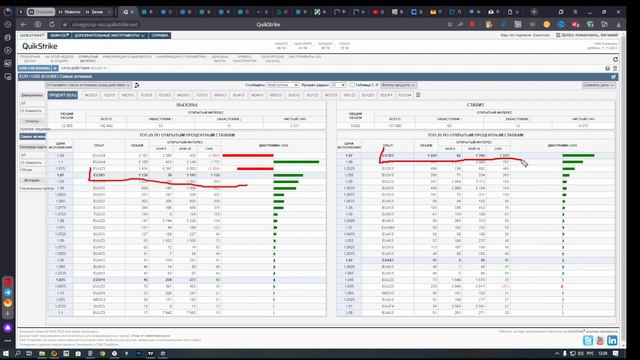
Task: Select TU2X3 expiration tab
Action: (x=109, y=95)
